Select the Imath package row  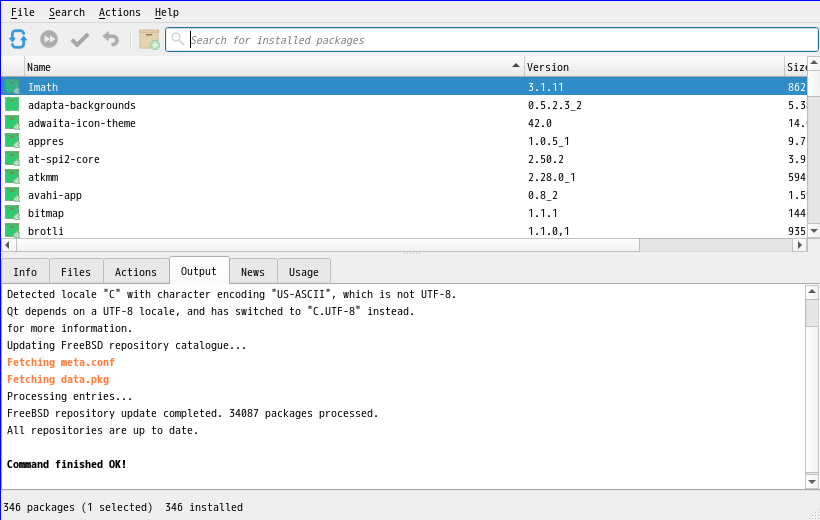404,87
